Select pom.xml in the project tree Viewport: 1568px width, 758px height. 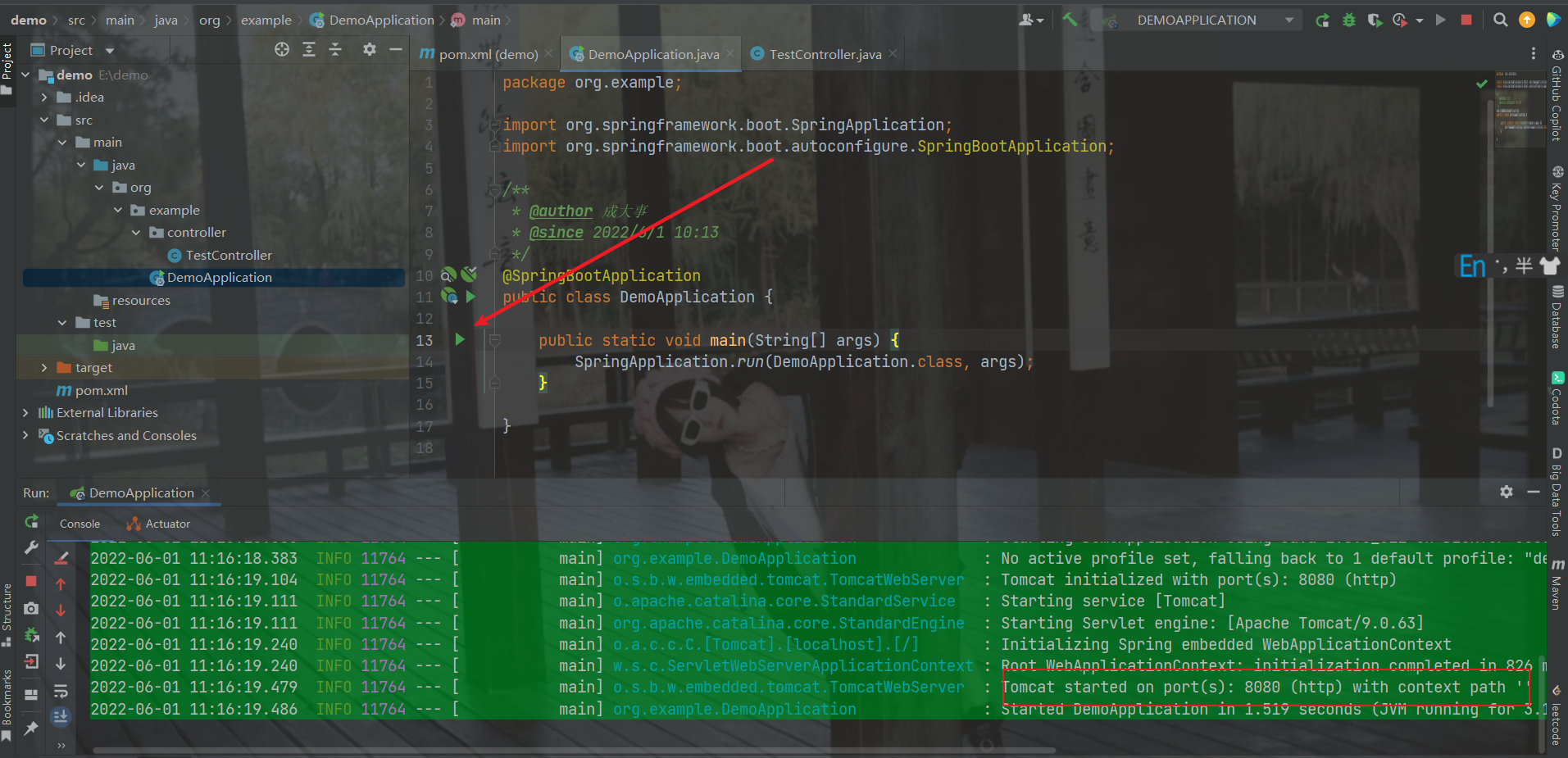tap(101, 391)
